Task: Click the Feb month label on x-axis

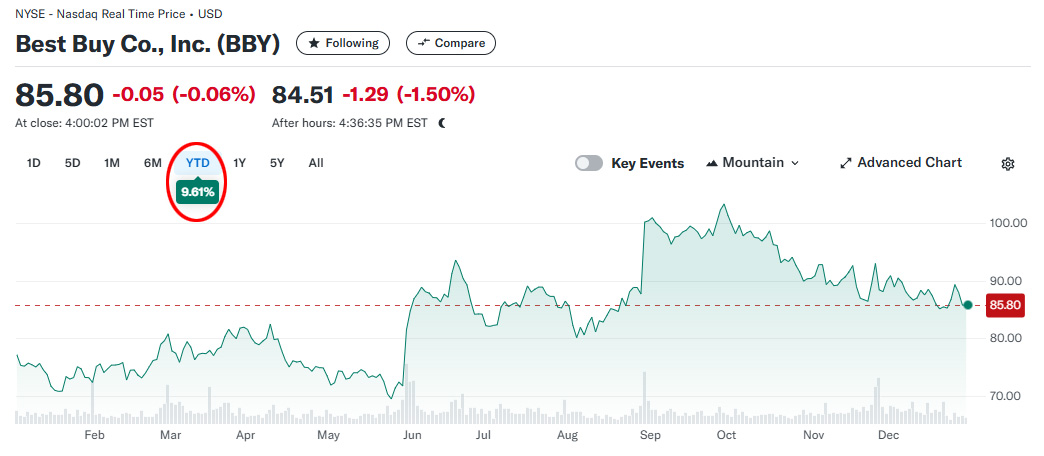Action: [95, 435]
